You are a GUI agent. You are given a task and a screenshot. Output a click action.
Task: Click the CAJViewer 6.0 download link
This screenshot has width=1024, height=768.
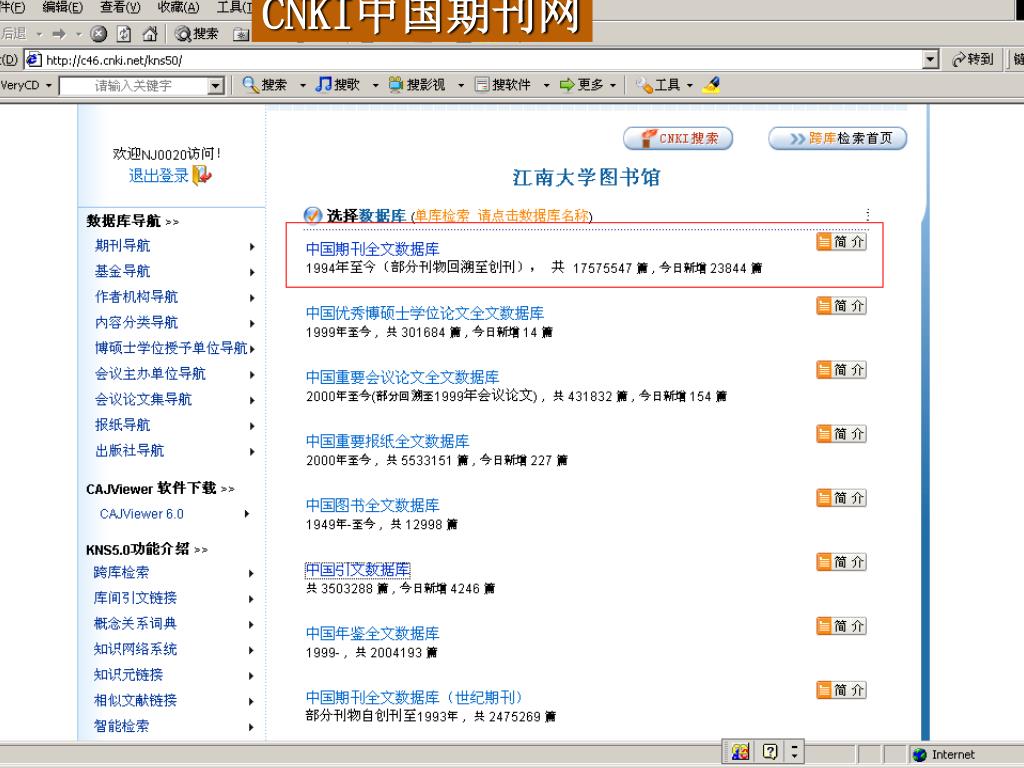tap(142, 514)
